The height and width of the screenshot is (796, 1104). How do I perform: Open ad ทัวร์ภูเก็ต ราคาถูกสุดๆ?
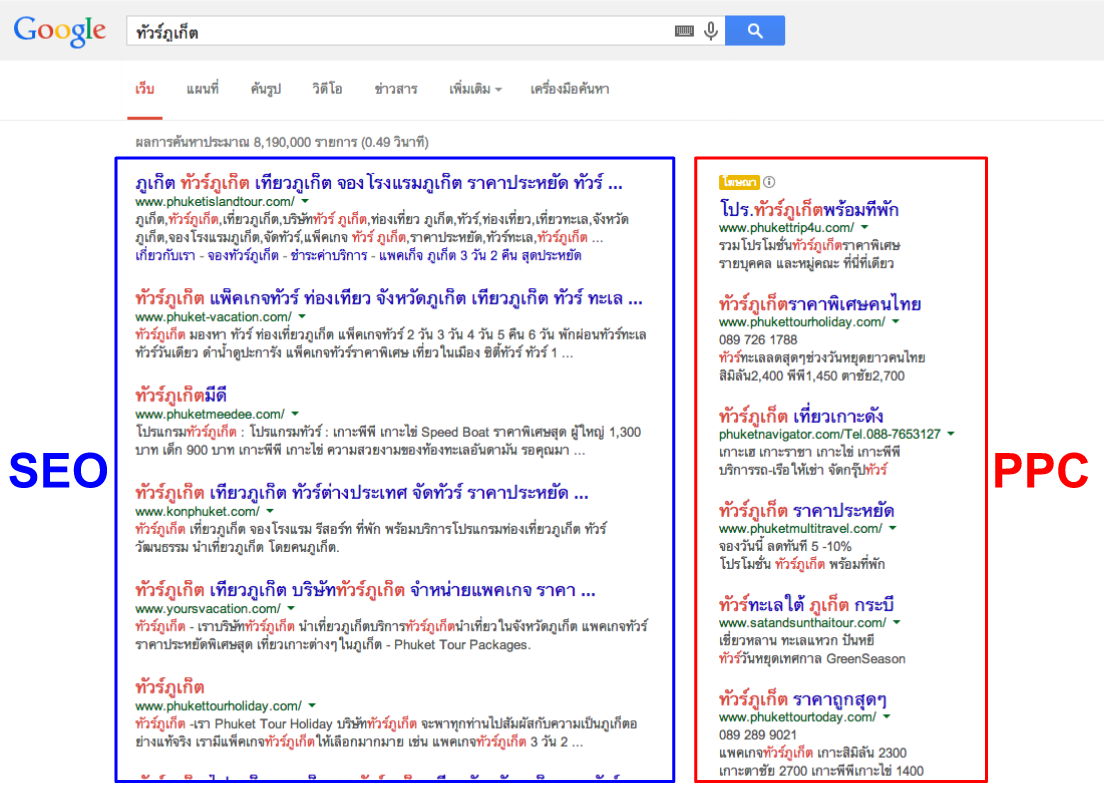coord(803,699)
